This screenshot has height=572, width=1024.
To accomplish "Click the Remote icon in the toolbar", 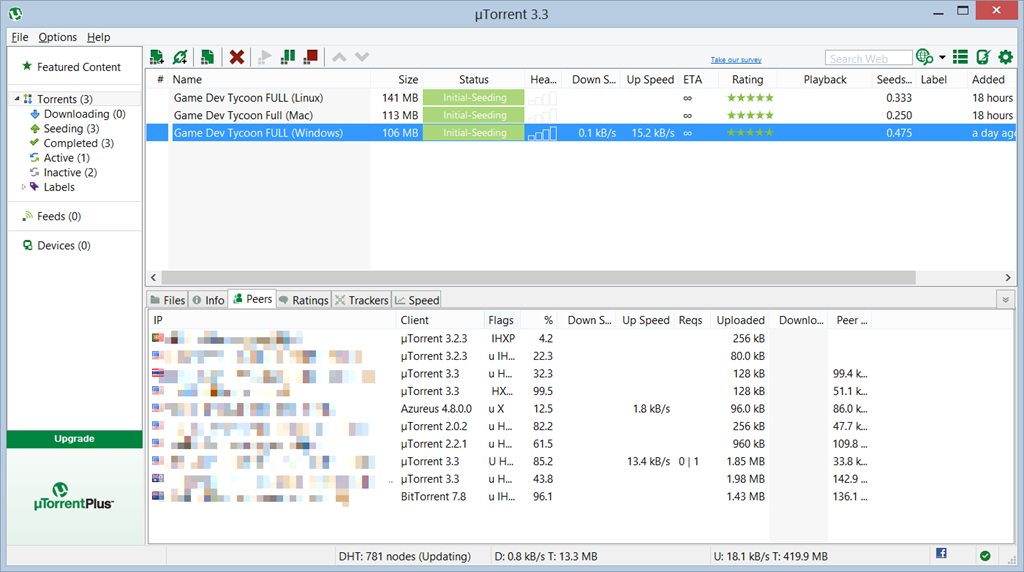I will (983, 57).
